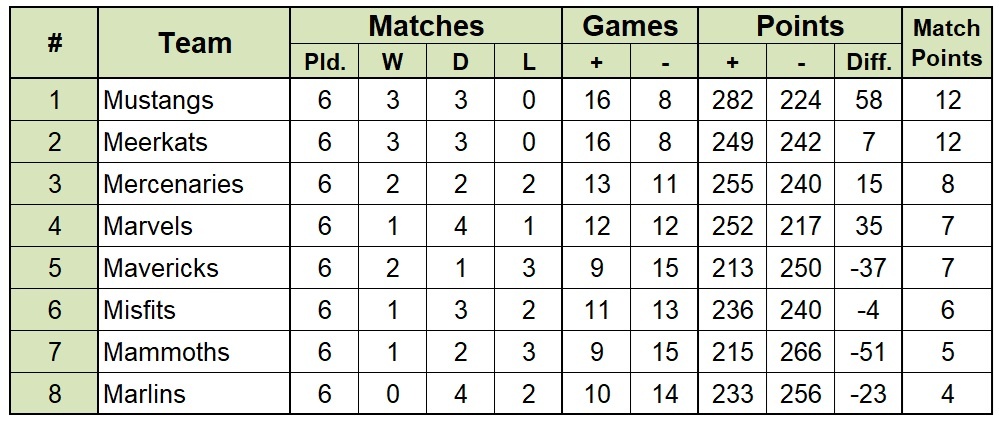Select the # rank column header
This screenshot has height=422, width=999.
[54, 43]
